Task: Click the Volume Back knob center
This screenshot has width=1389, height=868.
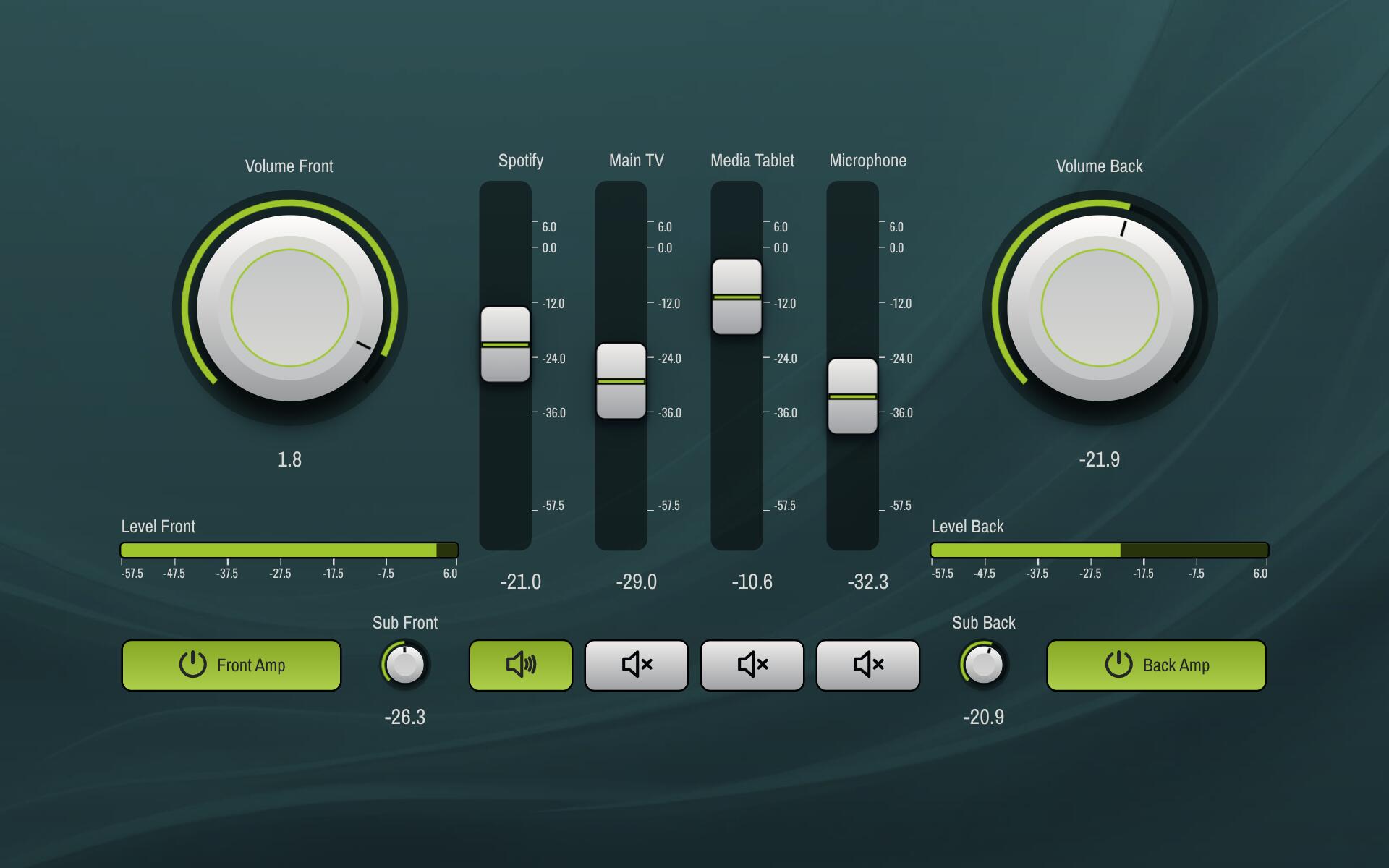Action: point(1100,308)
